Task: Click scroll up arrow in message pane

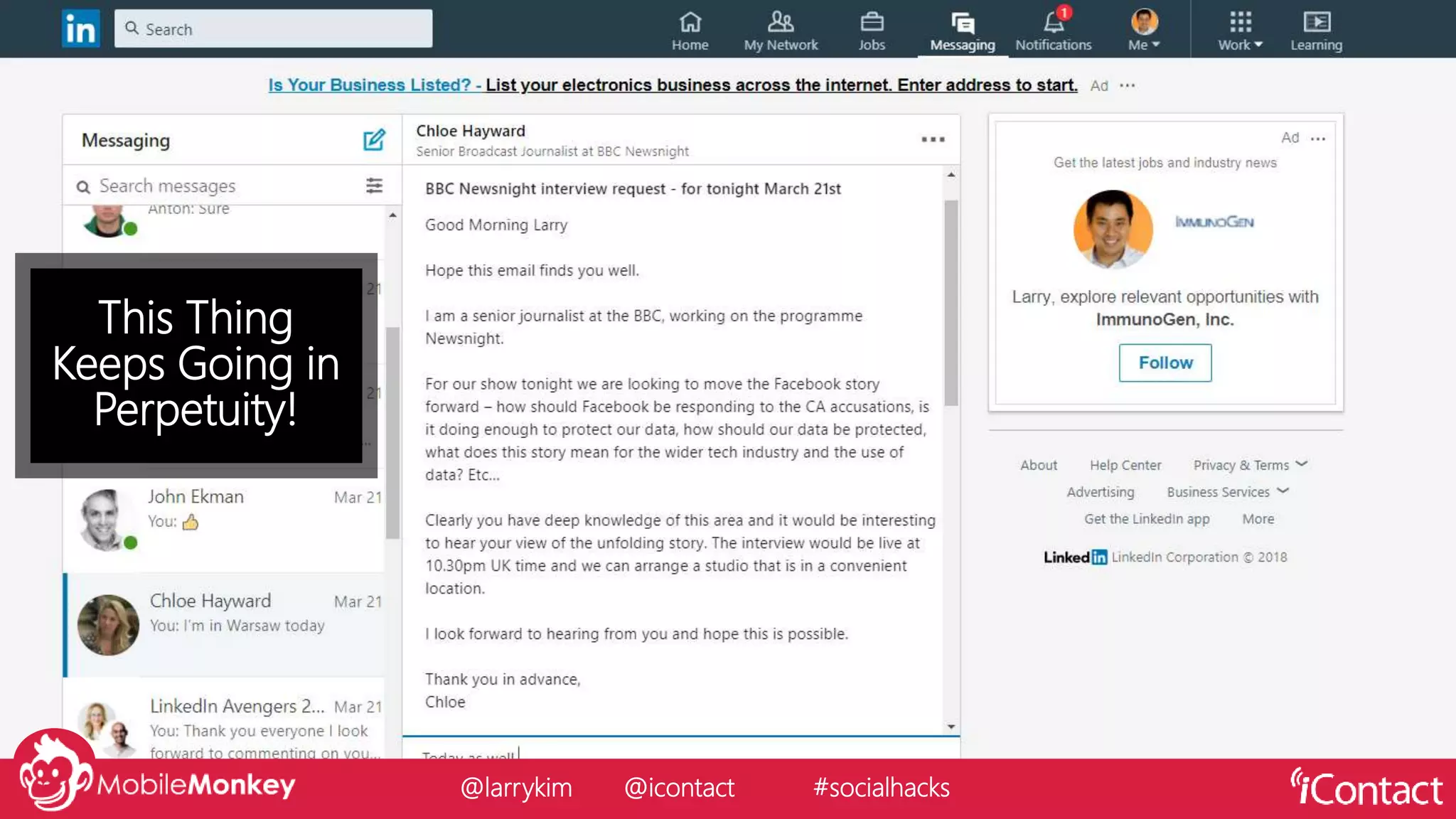Action: coord(951,175)
